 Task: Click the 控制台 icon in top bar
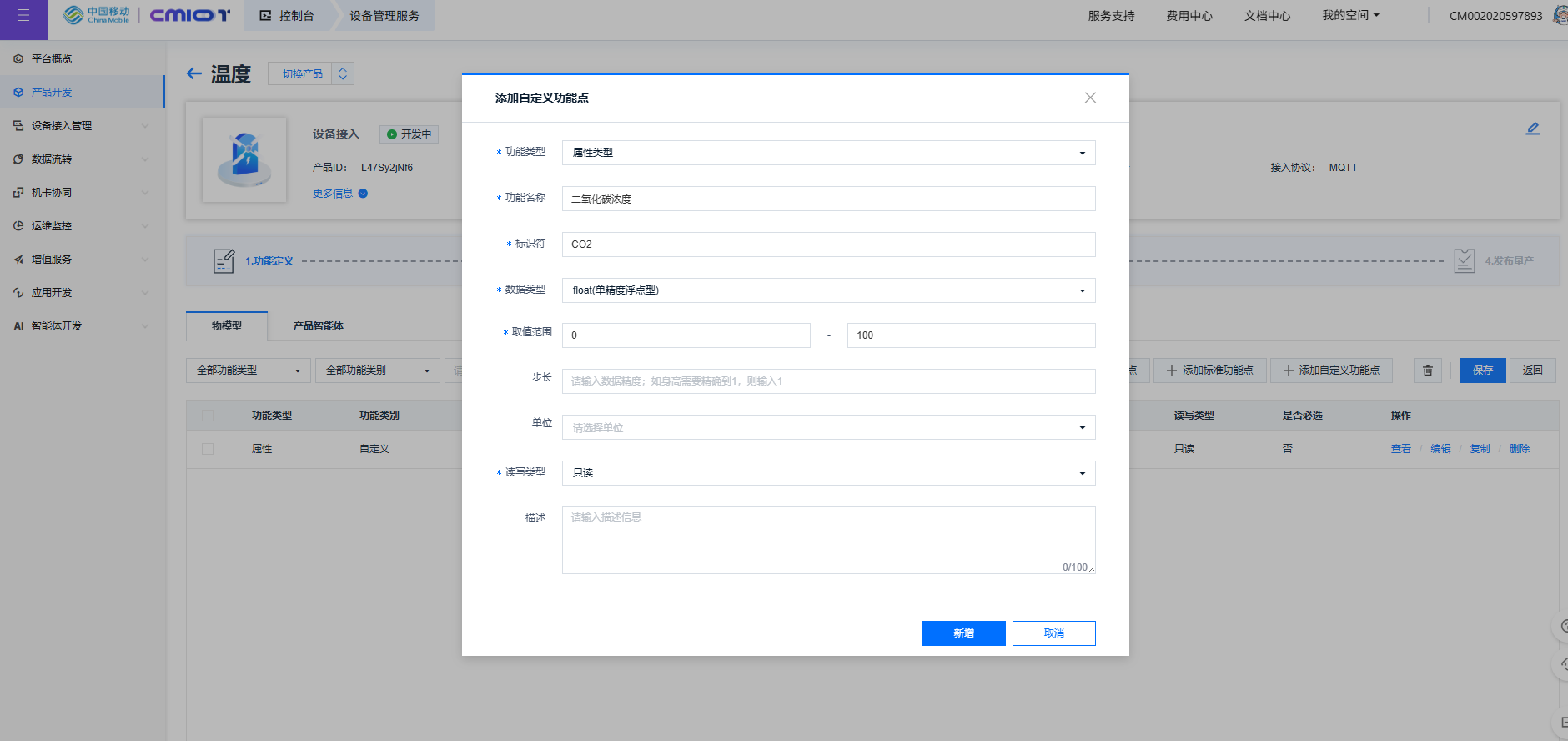point(265,16)
